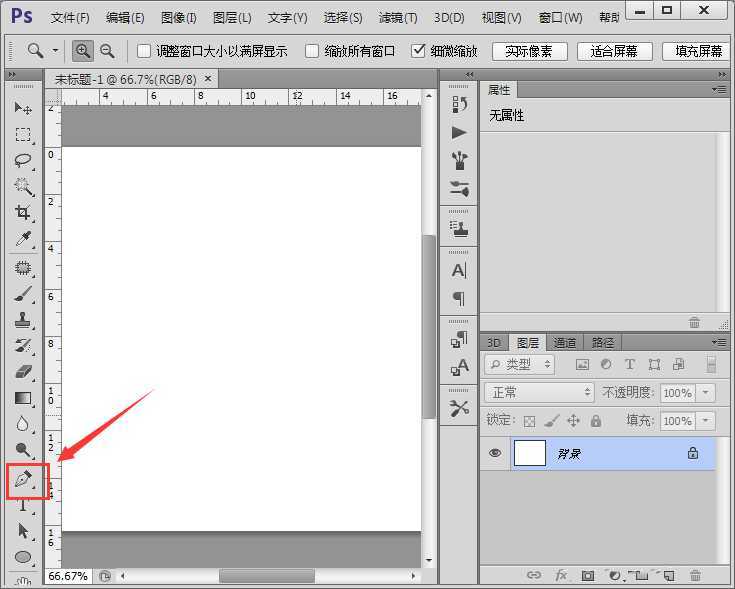
Task: Click the 适合屏幕 button
Action: pos(614,51)
